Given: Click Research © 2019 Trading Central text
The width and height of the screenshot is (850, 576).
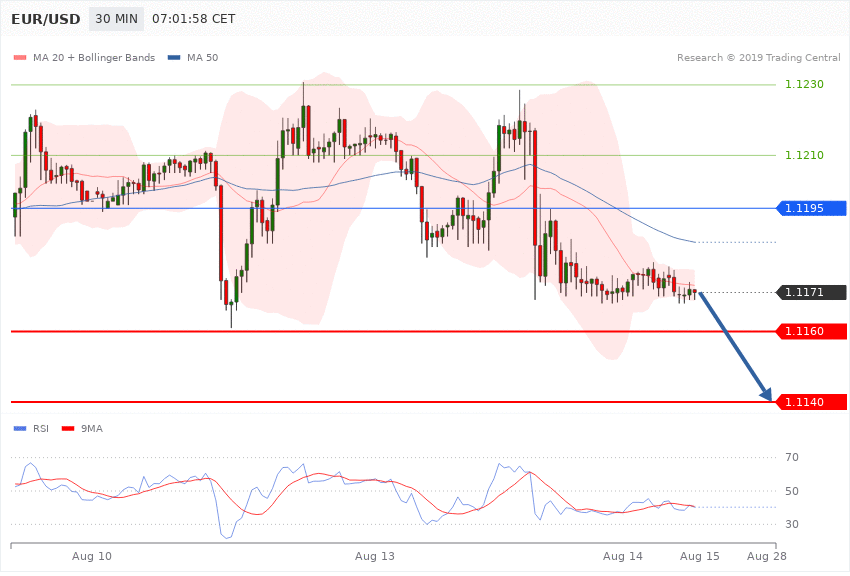Looking at the screenshot, I should click(x=758, y=57).
